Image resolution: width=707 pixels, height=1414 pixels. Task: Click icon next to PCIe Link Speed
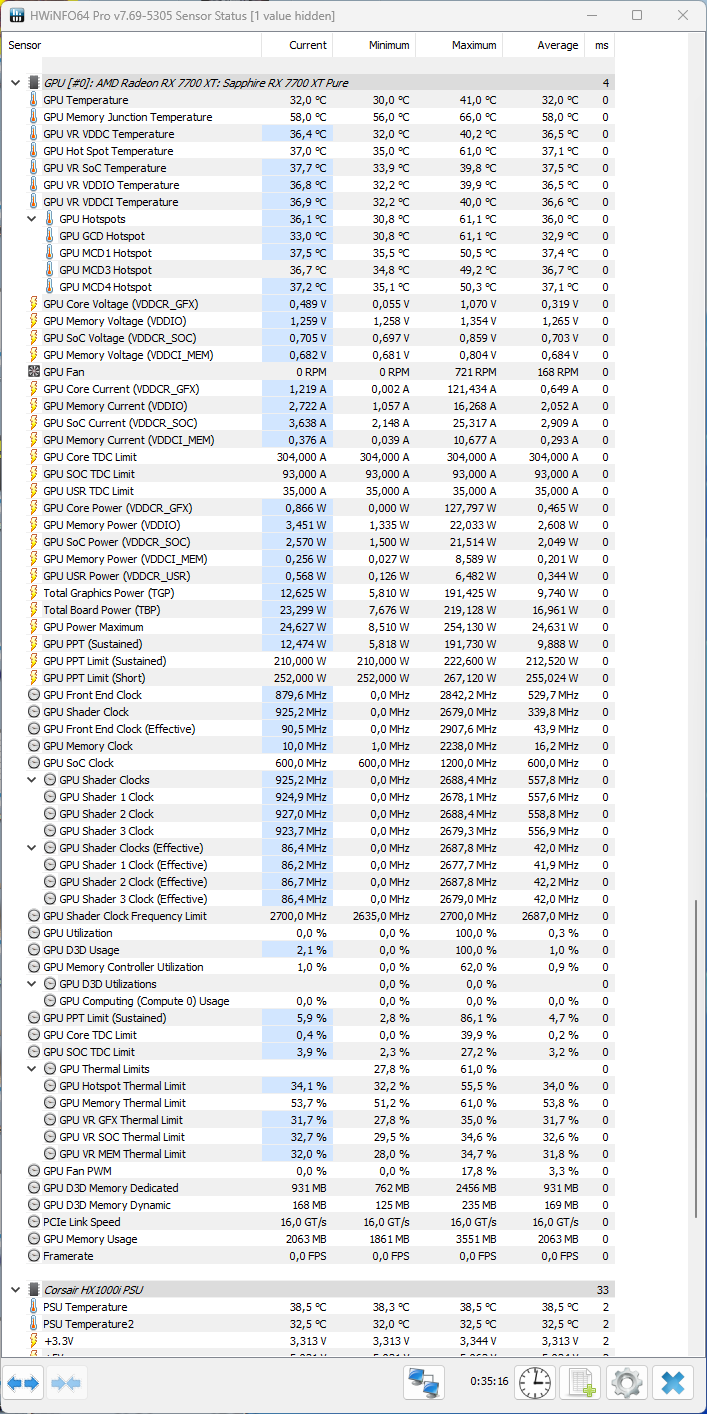click(x=33, y=1222)
